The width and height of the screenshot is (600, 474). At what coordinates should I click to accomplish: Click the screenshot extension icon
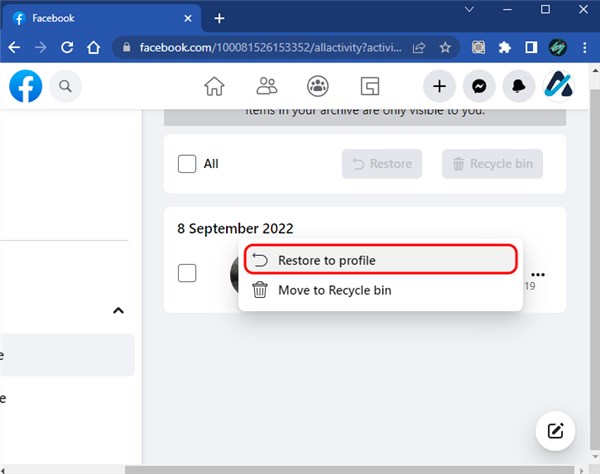(x=478, y=47)
